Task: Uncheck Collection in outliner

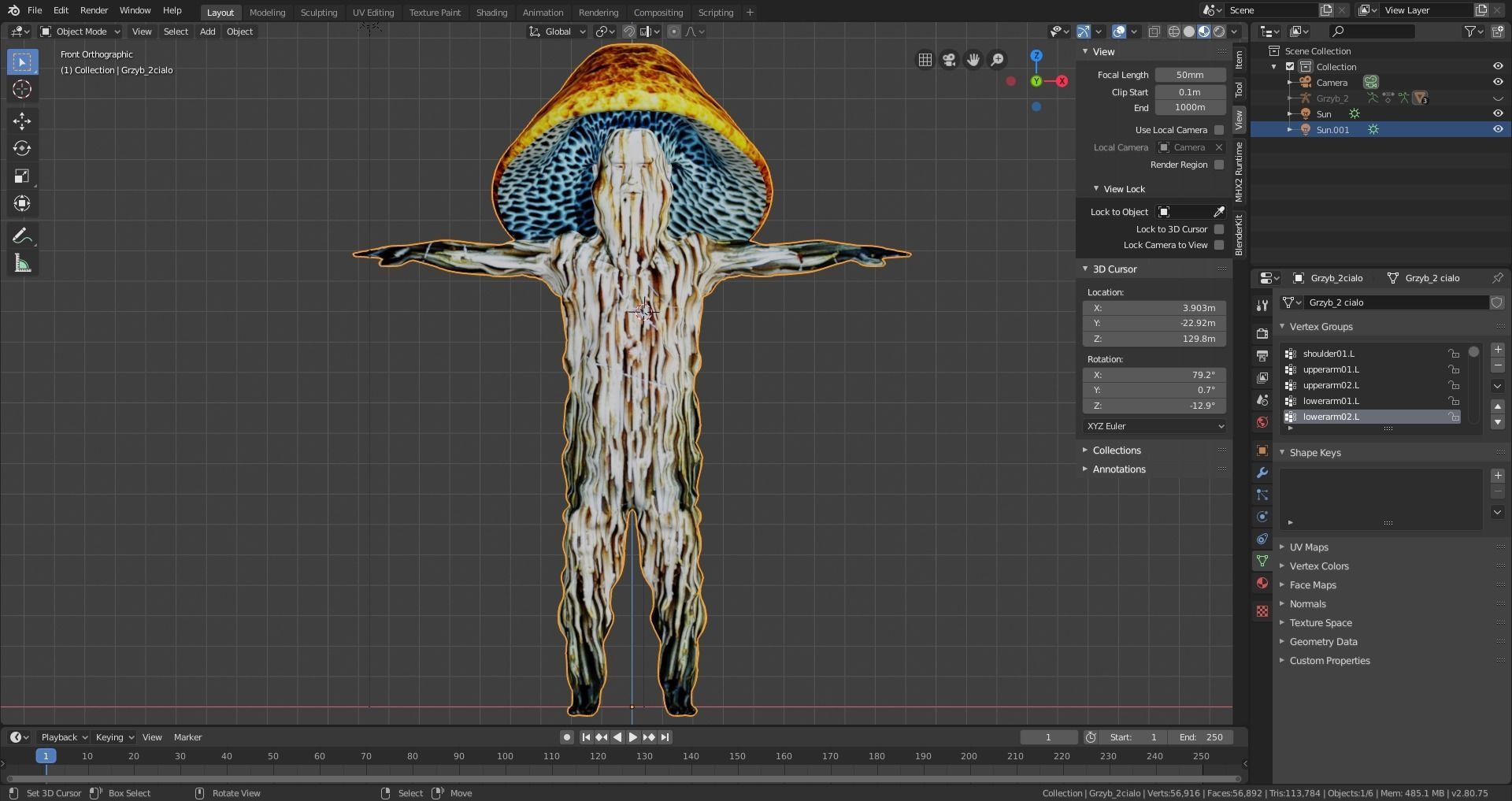Action: (x=1290, y=67)
